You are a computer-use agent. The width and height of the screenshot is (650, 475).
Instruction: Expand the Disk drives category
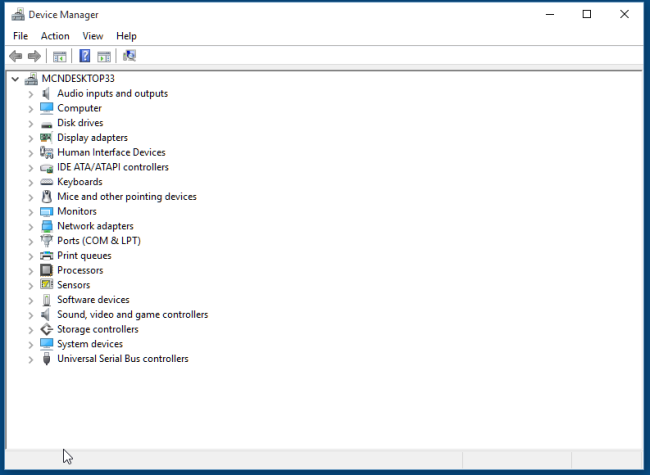tap(31, 124)
